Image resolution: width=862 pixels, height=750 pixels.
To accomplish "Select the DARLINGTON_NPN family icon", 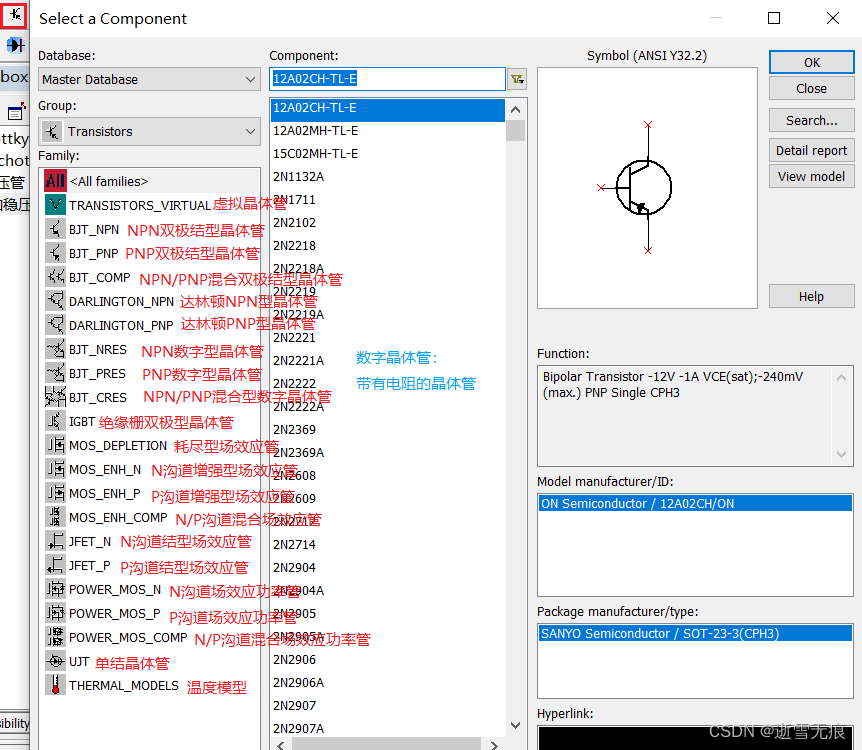I will pyautogui.click(x=55, y=299).
